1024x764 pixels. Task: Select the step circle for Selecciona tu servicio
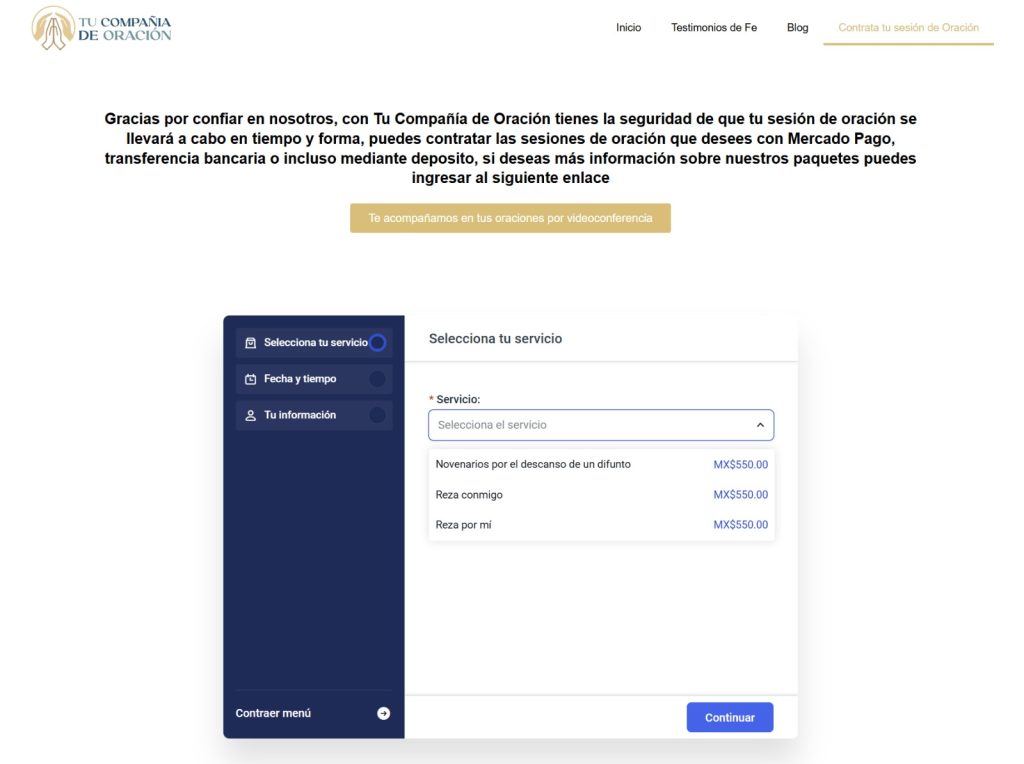coord(377,343)
